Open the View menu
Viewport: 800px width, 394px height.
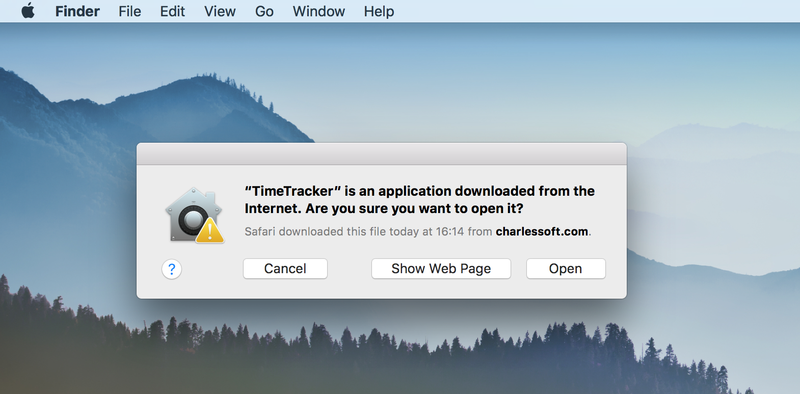pyautogui.click(x=219, y=11)
